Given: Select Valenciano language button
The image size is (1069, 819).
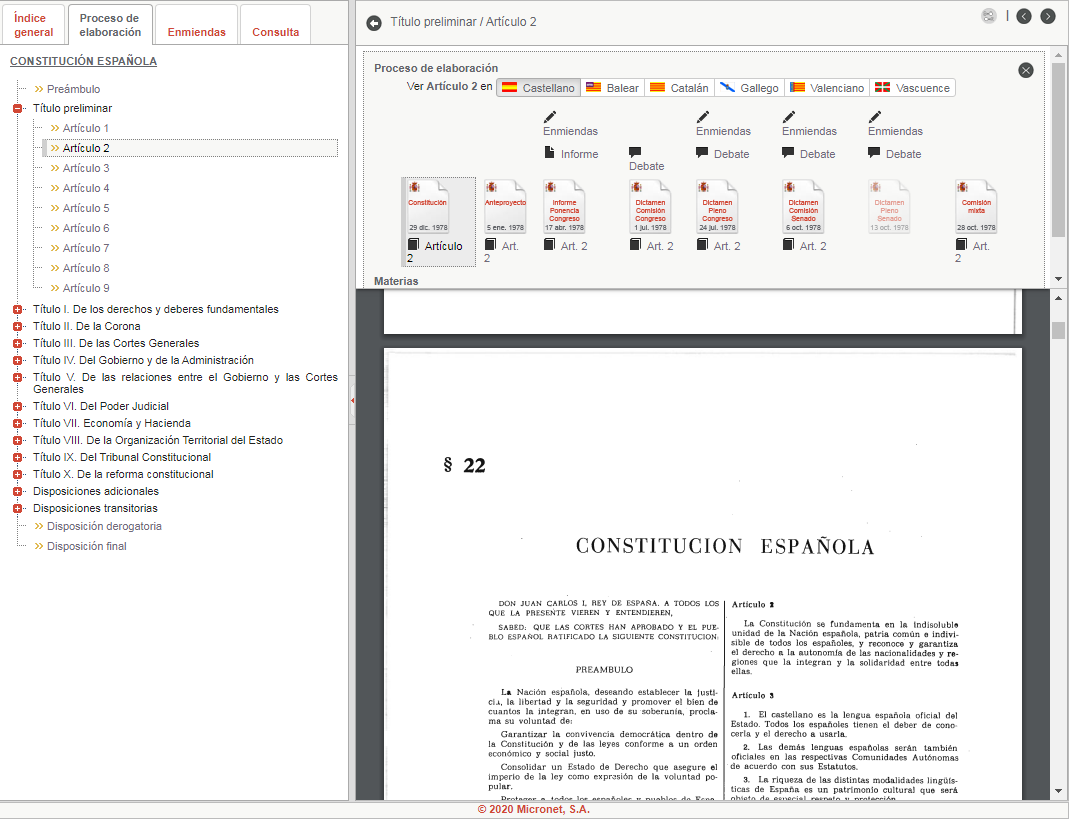Looking at the screenshot, I should pos(827,88).
